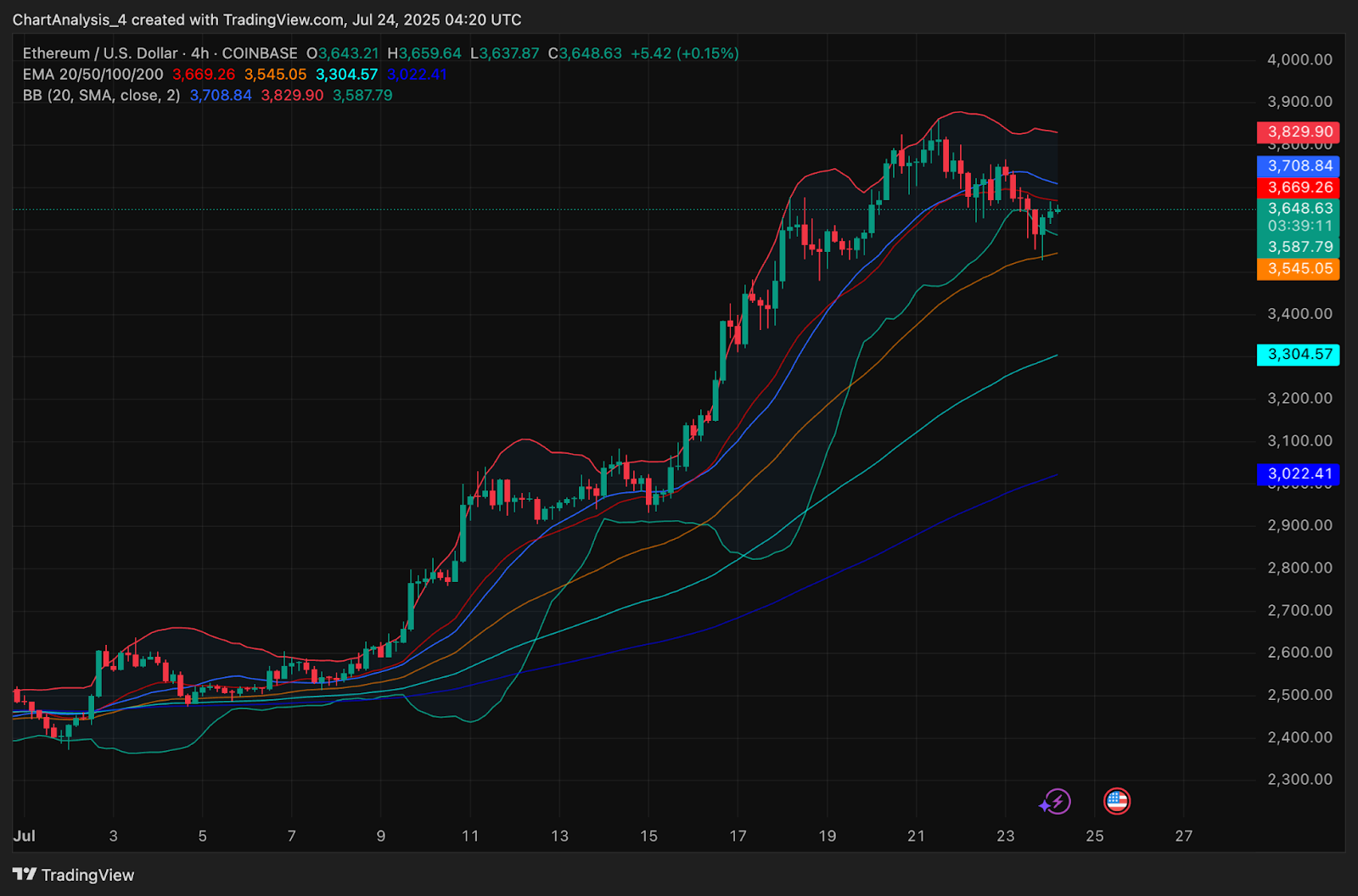Click the purple lightning event icon

click(x=1056, y=801)
